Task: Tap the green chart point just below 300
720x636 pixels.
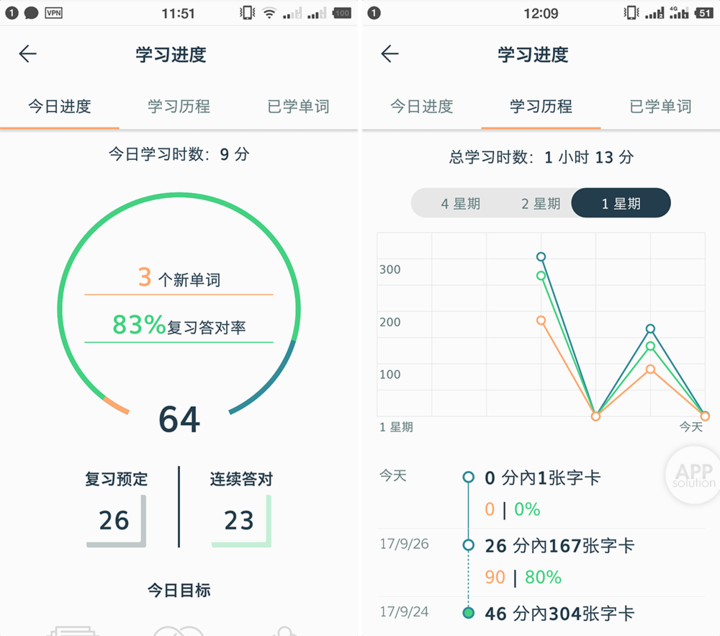Action: (x=541, y=276)
